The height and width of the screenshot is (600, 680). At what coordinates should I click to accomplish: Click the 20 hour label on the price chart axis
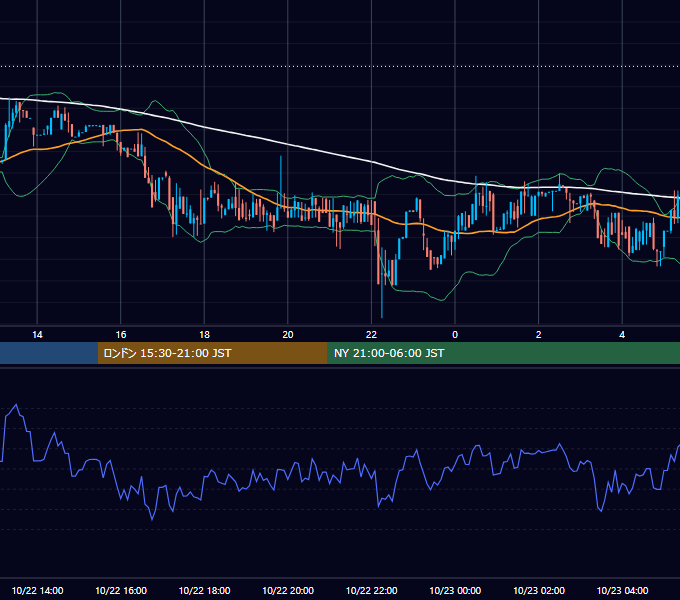[x=288, y=335]
